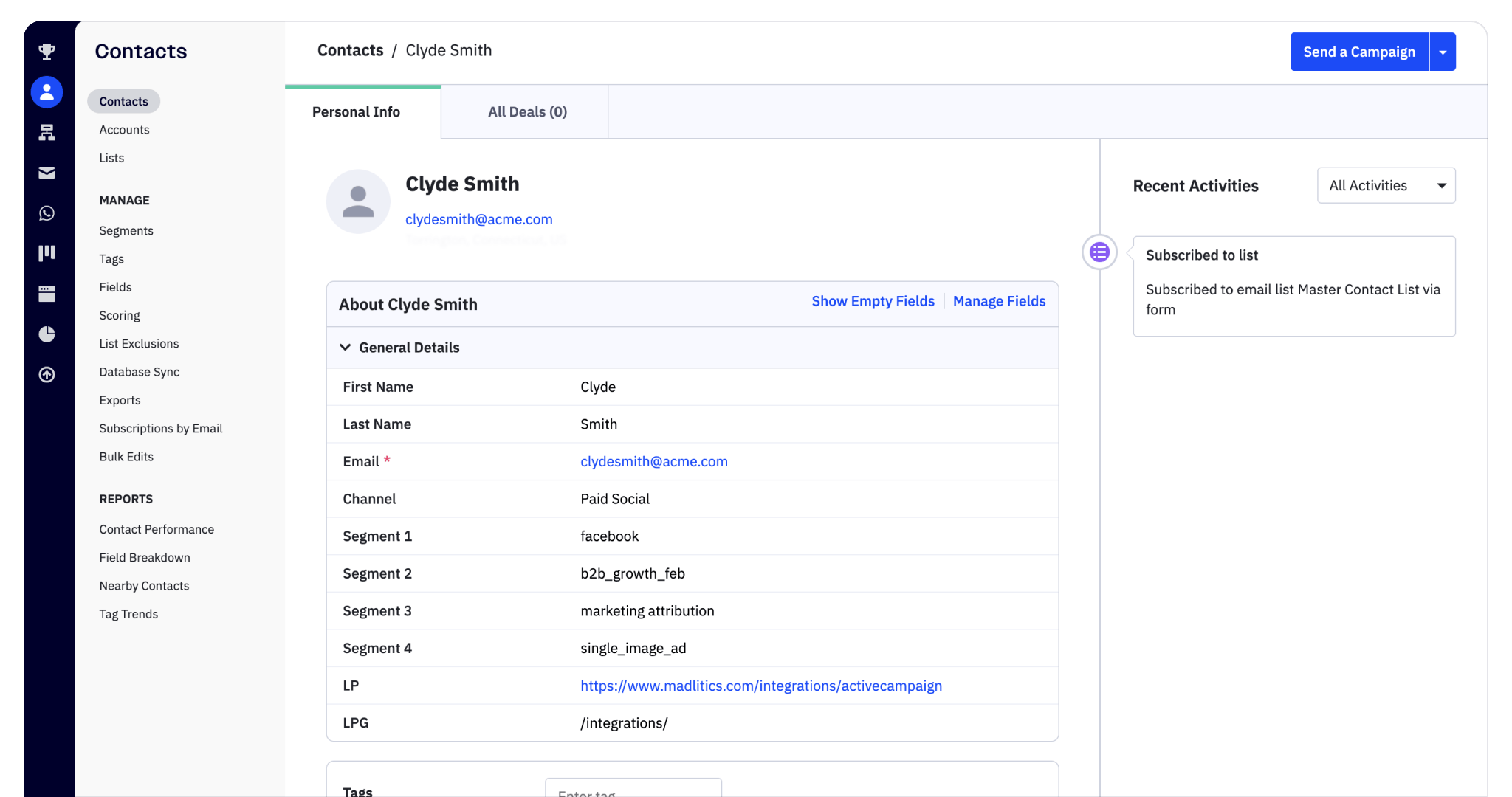Open Segments in the Manage menu
Image resolution: width=1512 pixels, height=797 pixels.
[126, 231]
